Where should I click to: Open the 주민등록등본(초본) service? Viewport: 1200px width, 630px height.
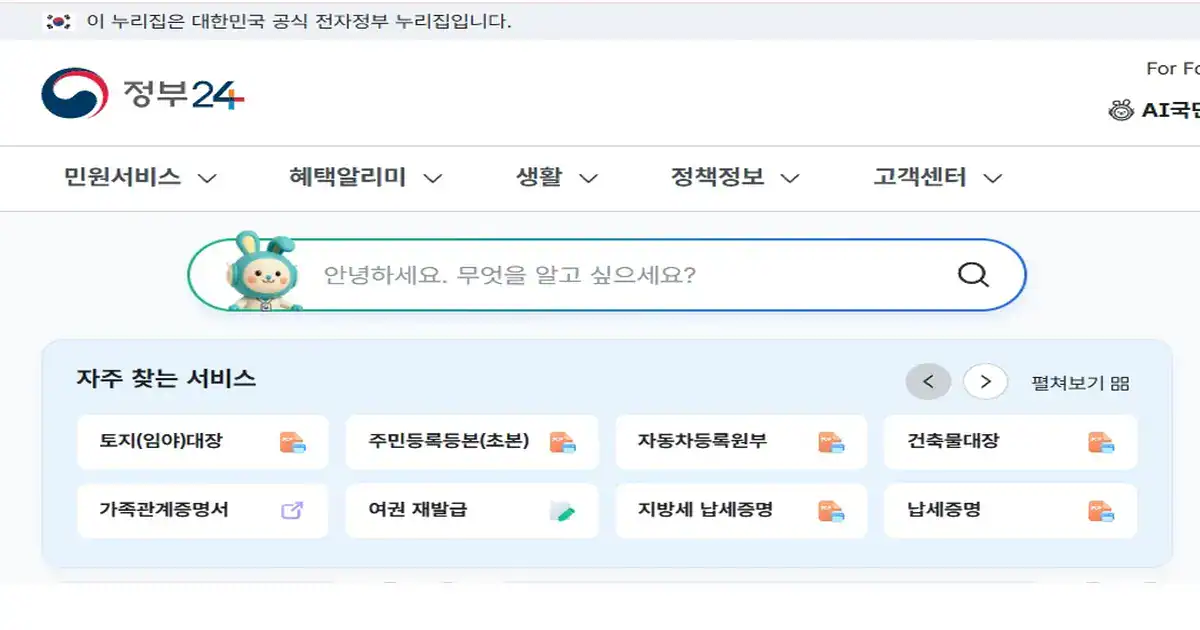[472, 442]
